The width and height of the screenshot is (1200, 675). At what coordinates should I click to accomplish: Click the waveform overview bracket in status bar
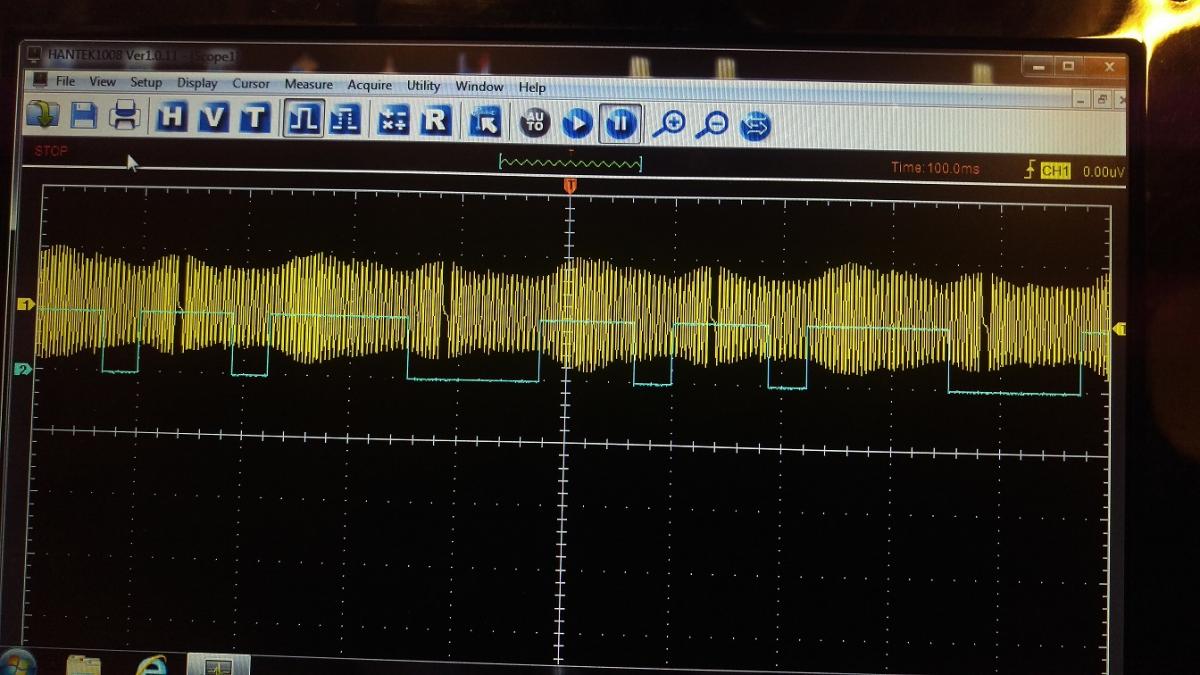tap(570, 163)
